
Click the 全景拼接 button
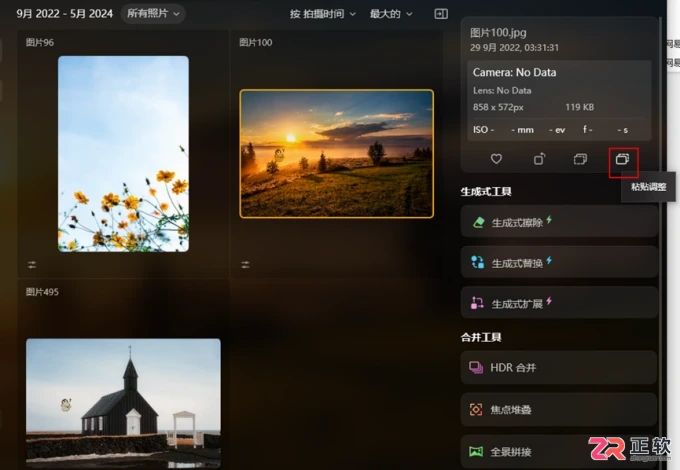pyautogui.click(x=559, y=452)
